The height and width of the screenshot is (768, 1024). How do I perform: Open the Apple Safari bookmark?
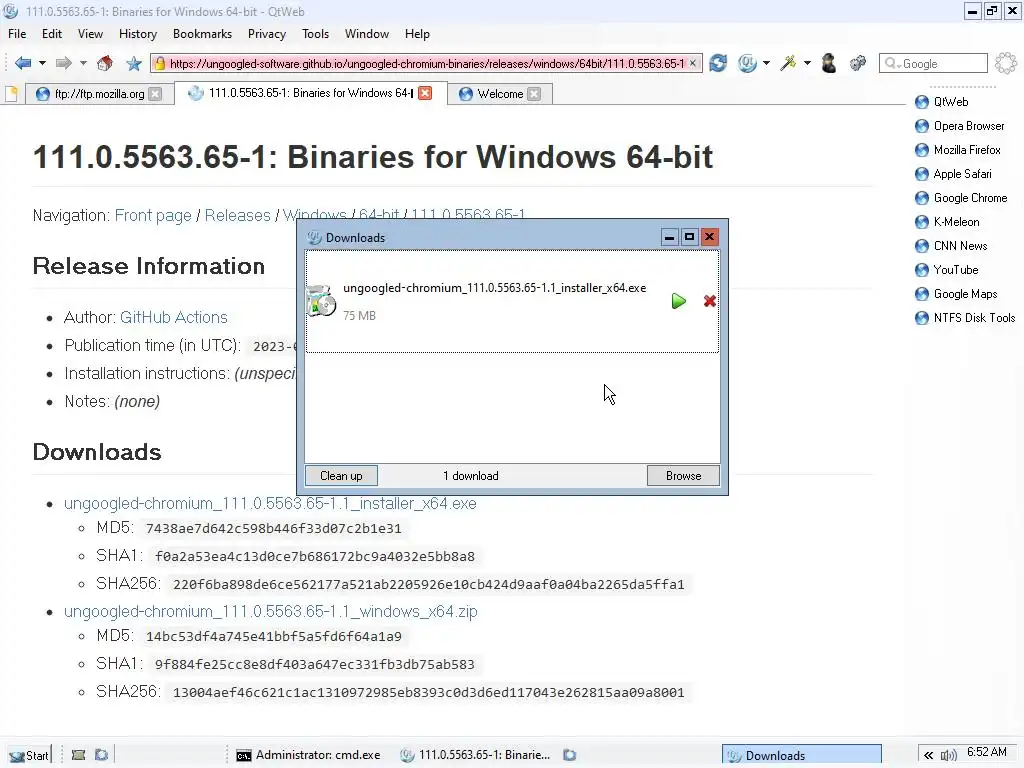953,174
